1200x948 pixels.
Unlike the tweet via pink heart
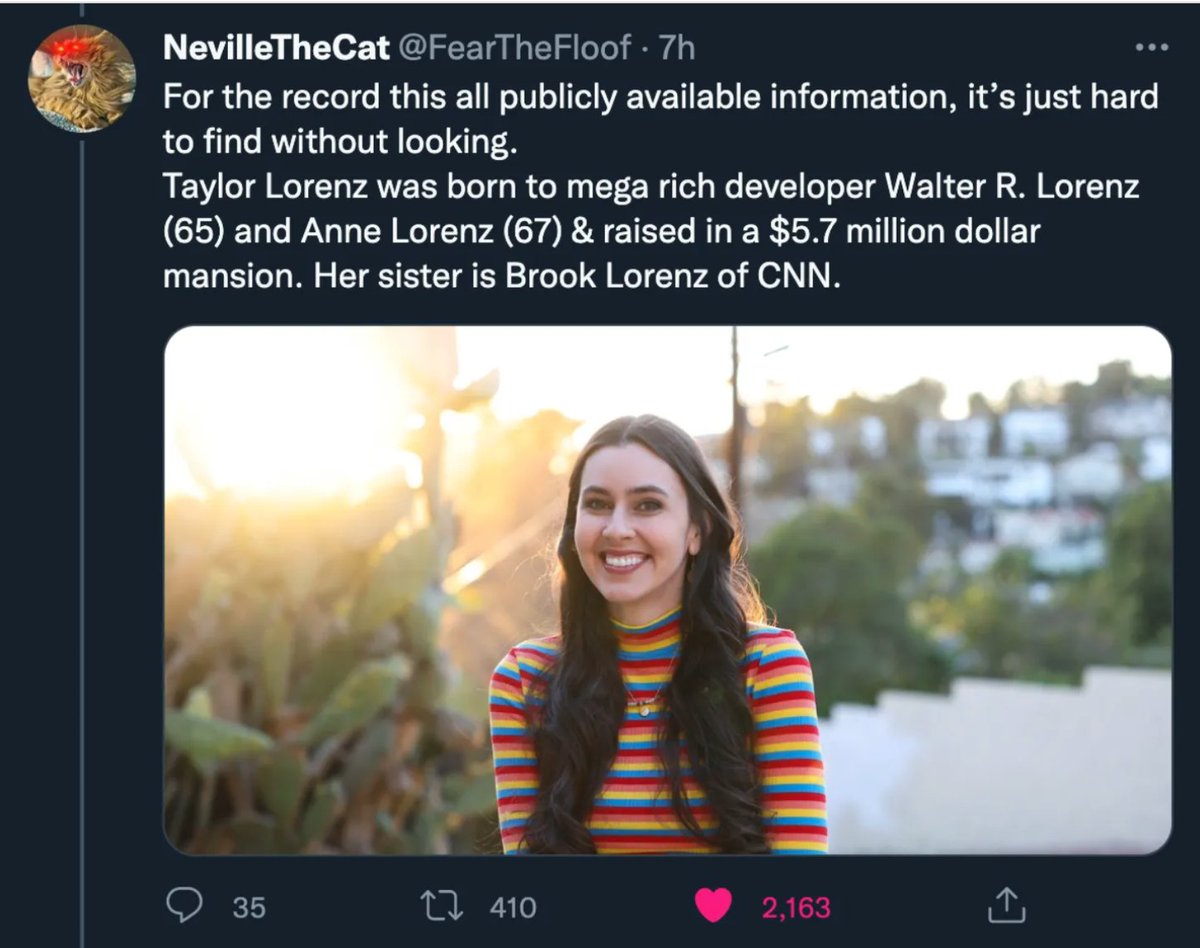click(x=712, y=906)
